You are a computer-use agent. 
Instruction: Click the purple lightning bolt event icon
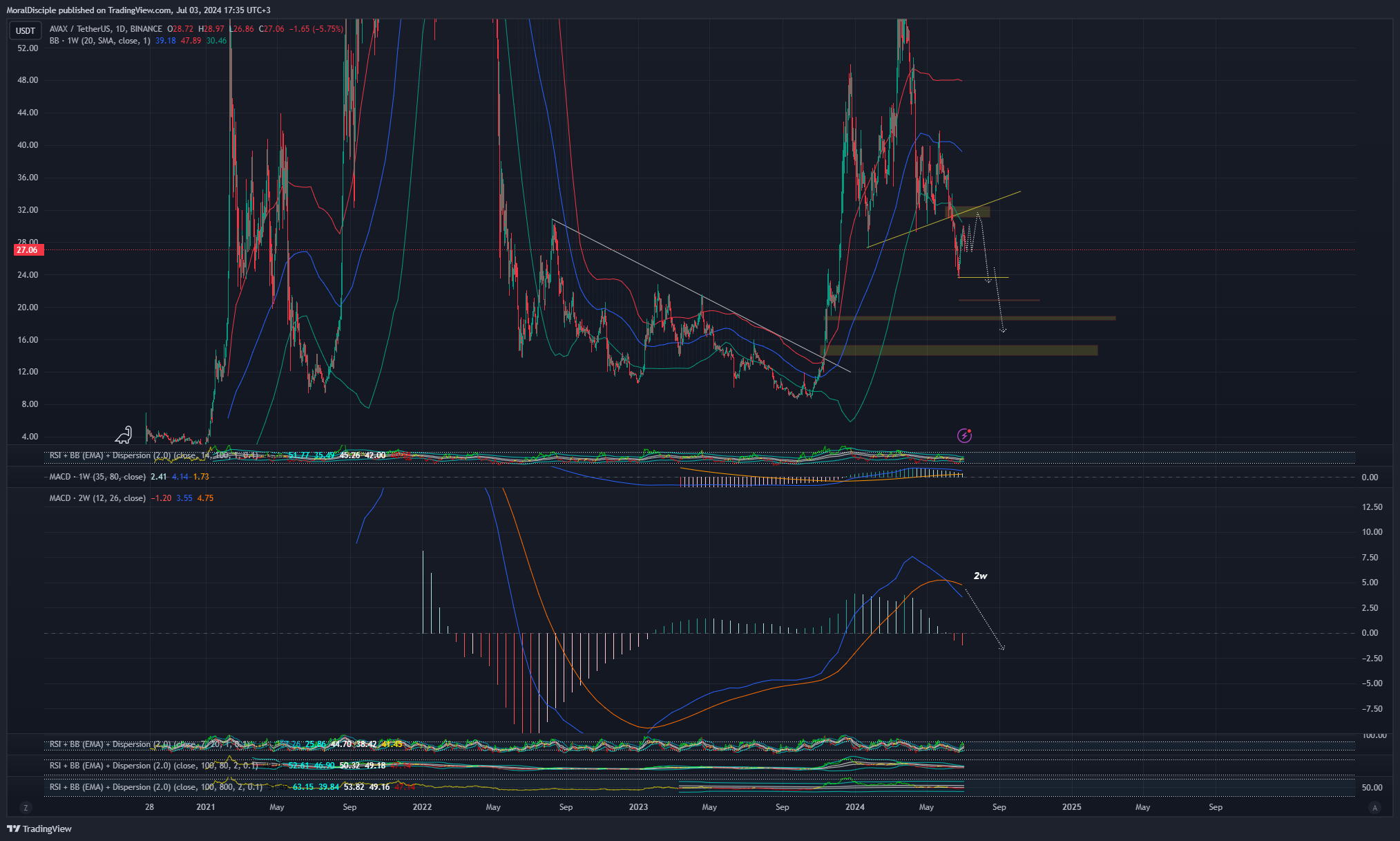point(965,435)
